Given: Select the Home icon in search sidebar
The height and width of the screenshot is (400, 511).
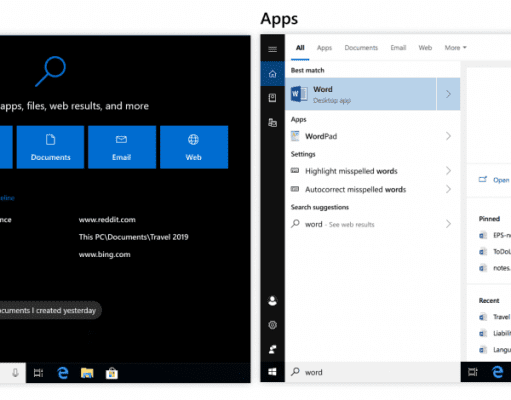Looking at the screenshot, I should click(x=272, y=74).
